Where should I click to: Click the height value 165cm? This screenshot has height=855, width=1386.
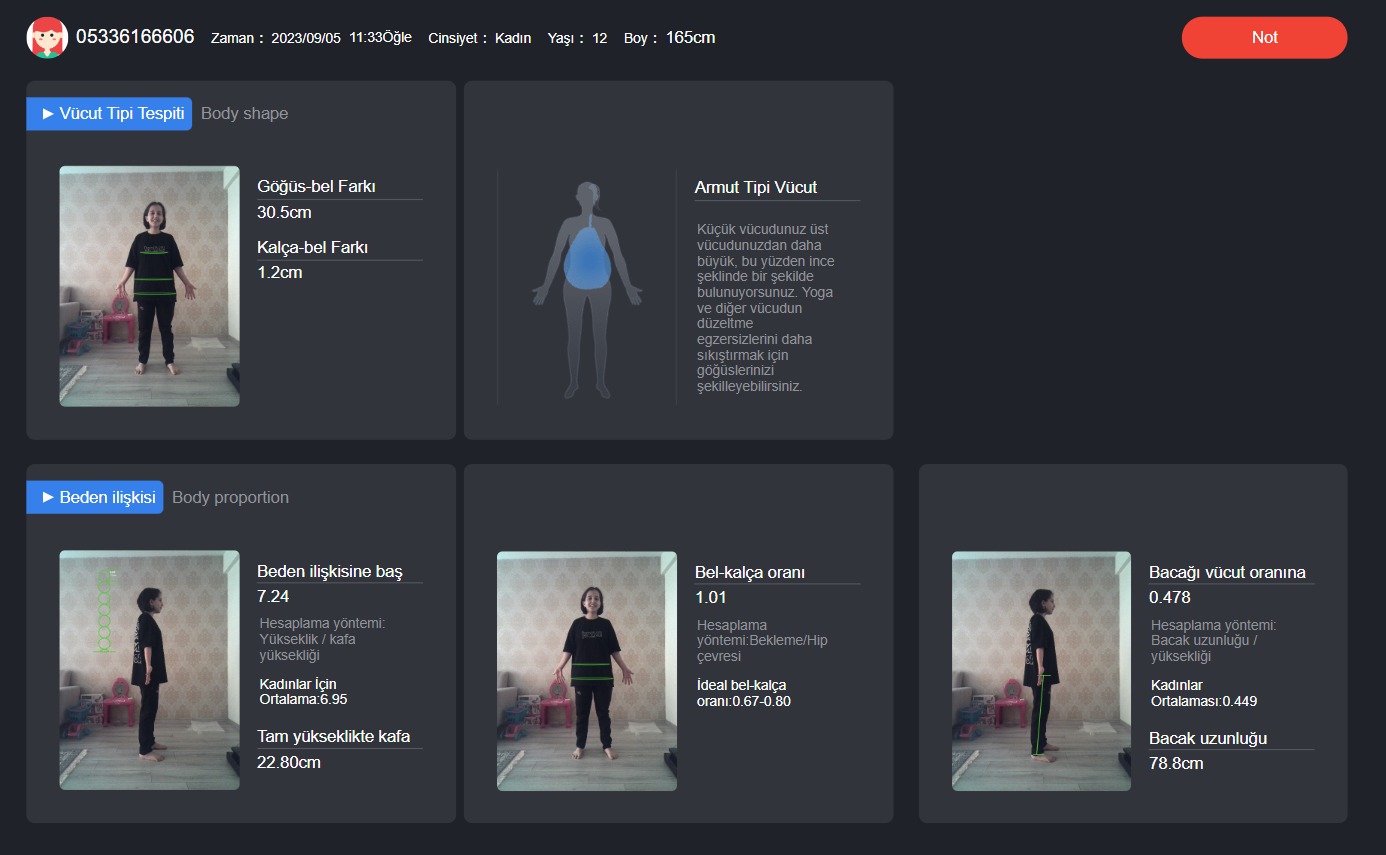pyautogui.click(x=690, y=38)
